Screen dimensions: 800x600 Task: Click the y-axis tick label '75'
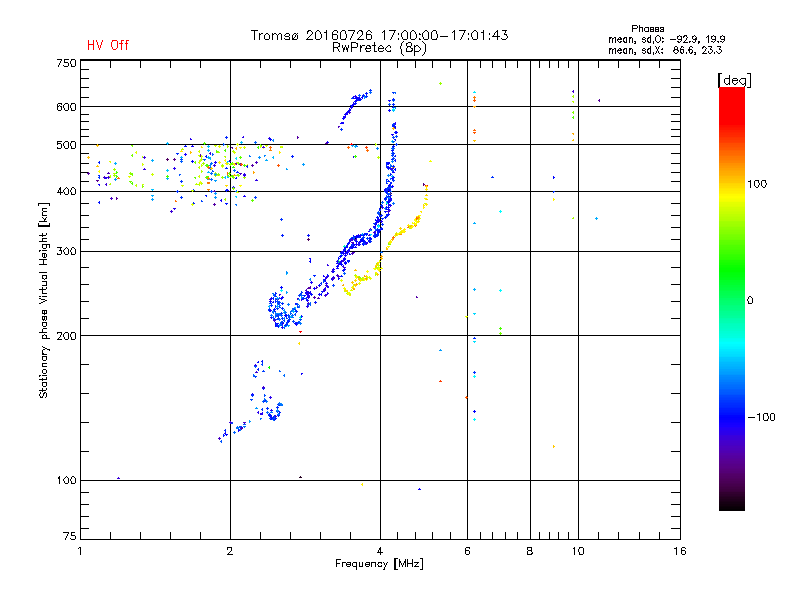pyautogui.click(x=70, y=536)
